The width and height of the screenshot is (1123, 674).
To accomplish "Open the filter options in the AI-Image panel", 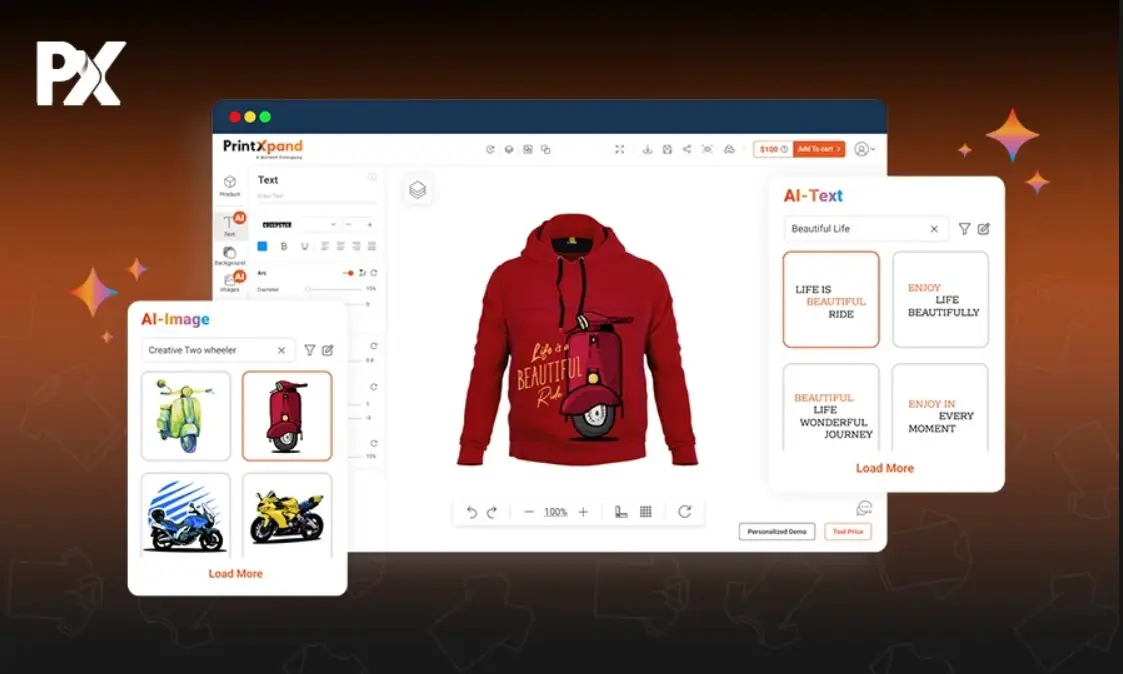I will coord(308,350).
